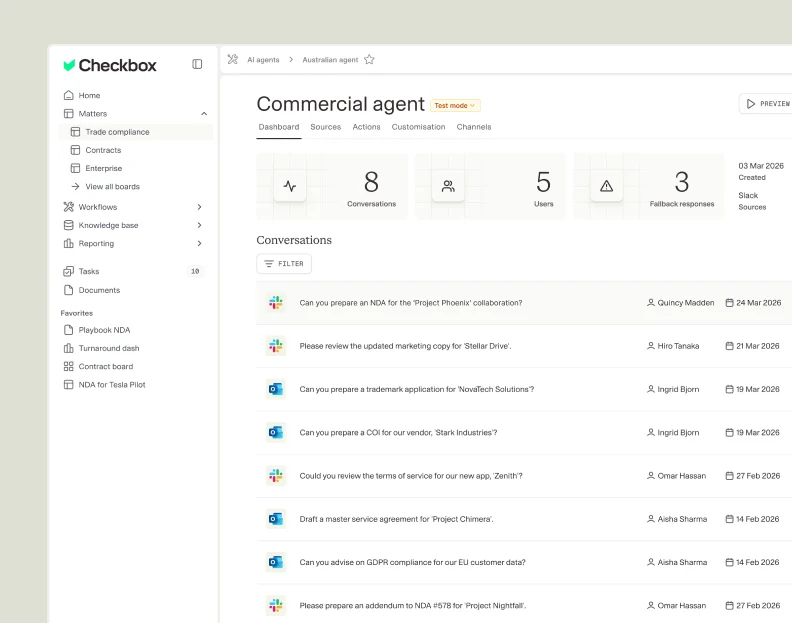The height and width of the screenshot is (623, 792).
Task: Click the Knowledge base database icon
Action: [69, 225]
